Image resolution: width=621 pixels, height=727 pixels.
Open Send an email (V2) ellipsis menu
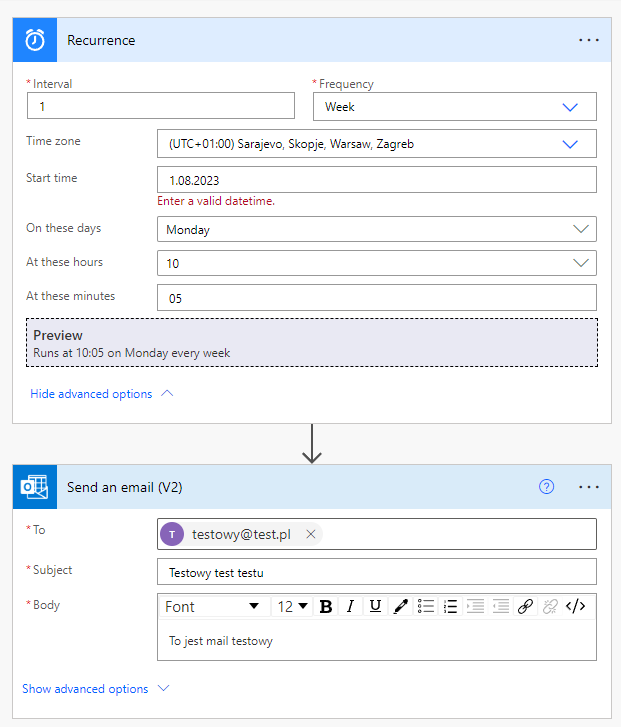(x=589, y=487)
